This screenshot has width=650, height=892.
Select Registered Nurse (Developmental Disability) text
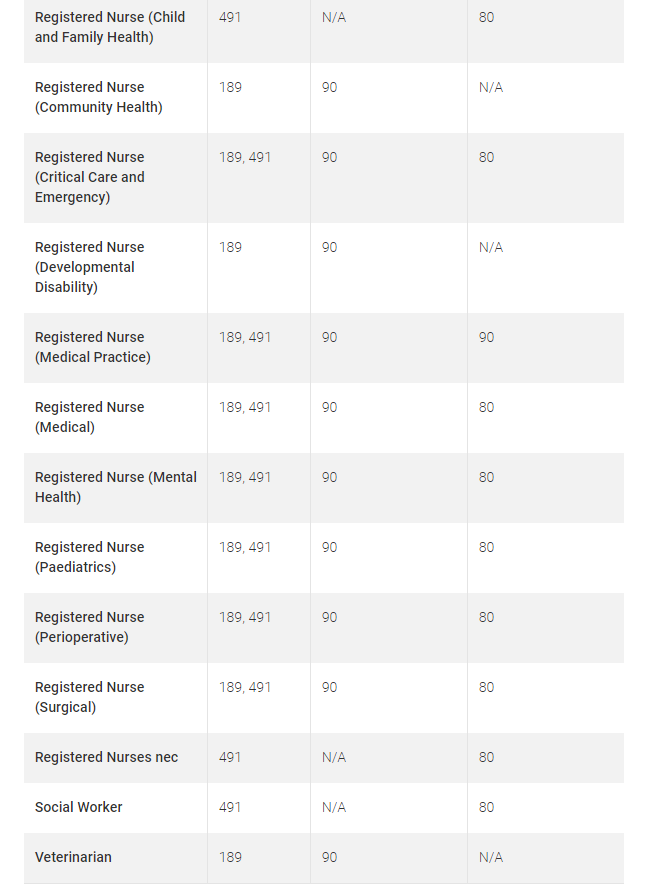(85, 267)
